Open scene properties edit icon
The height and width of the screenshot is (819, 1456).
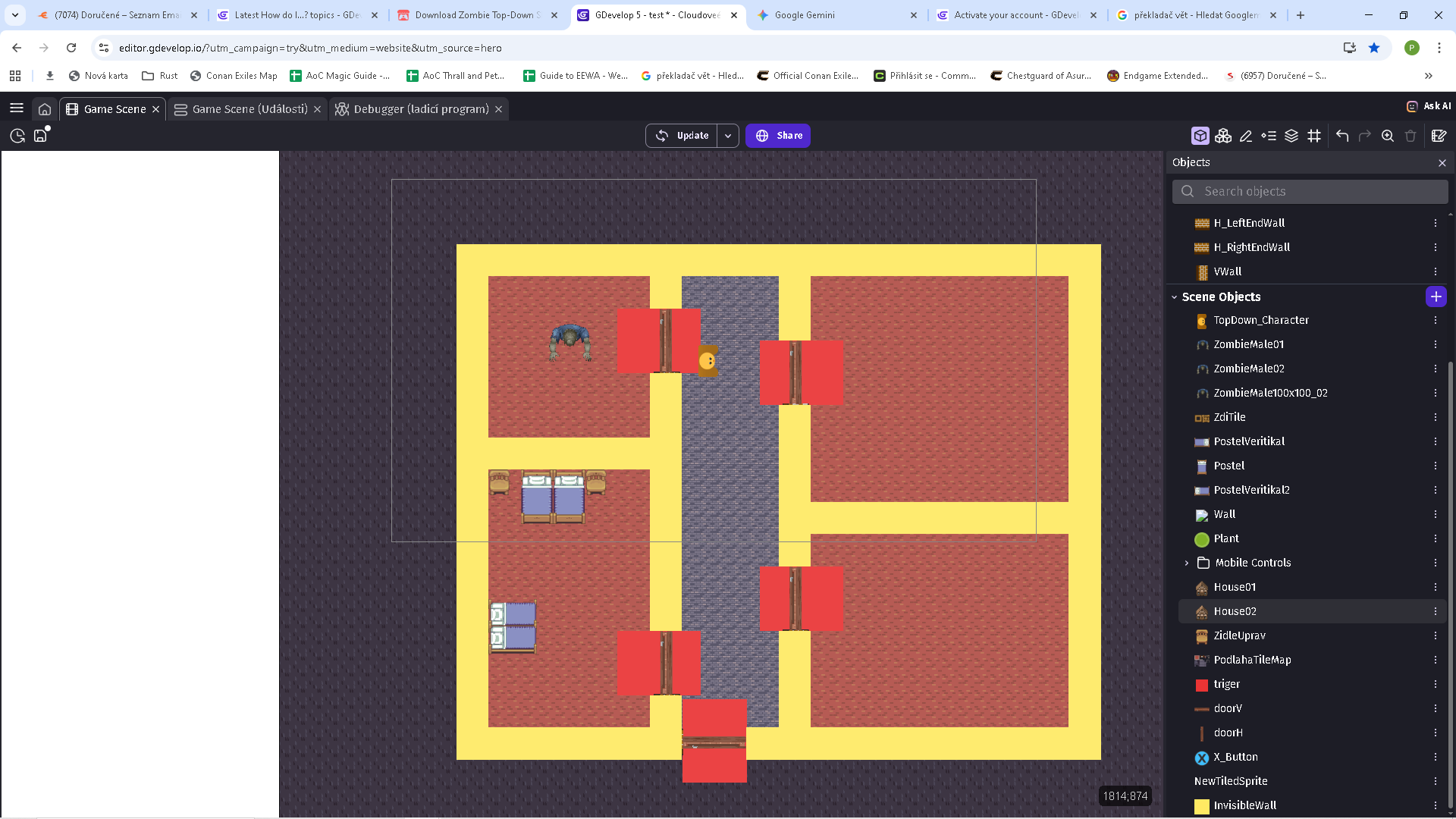coord(1439,136)
